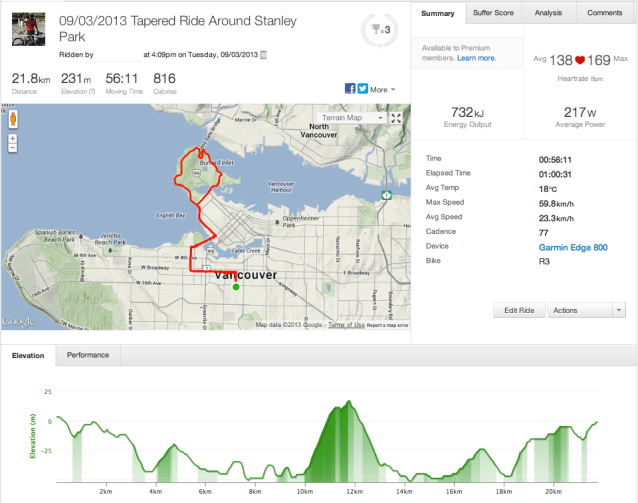The width and height of the screenshot is (638, 503).
Task: Expand the More sharing options
Action: click(x=382, y=89)
